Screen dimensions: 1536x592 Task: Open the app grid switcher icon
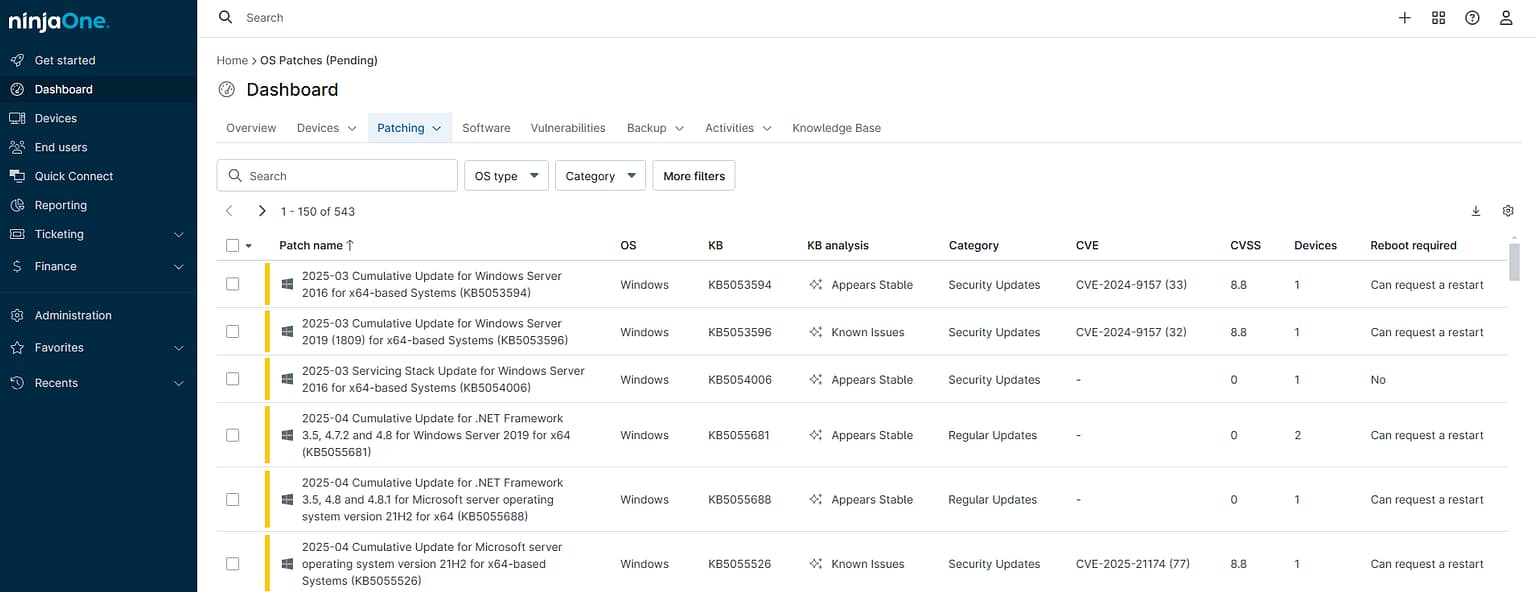click(1438, 17)
